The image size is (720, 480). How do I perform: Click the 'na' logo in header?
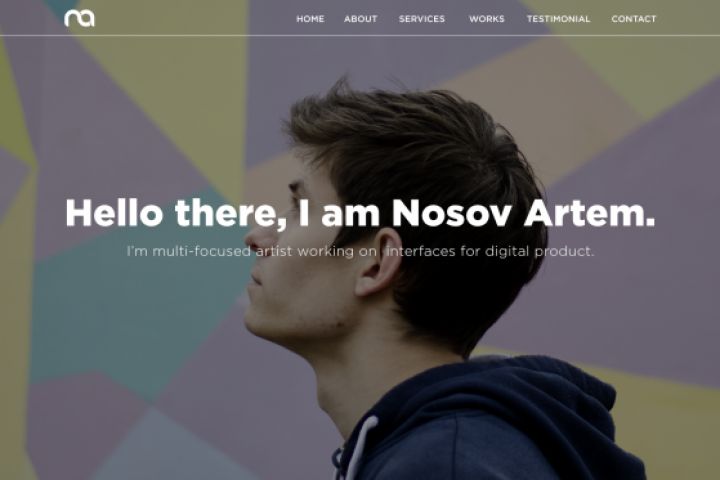pyautogui.click(x=79, y=18)
